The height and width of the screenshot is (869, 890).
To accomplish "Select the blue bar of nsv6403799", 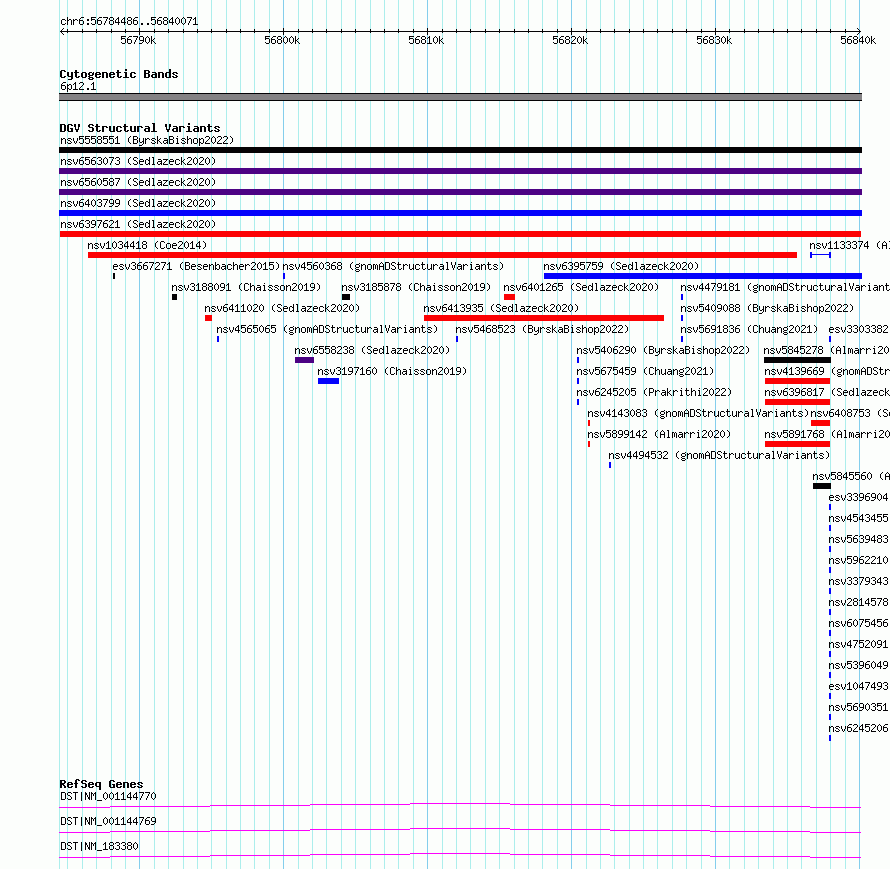I will (x=460, y=213).
